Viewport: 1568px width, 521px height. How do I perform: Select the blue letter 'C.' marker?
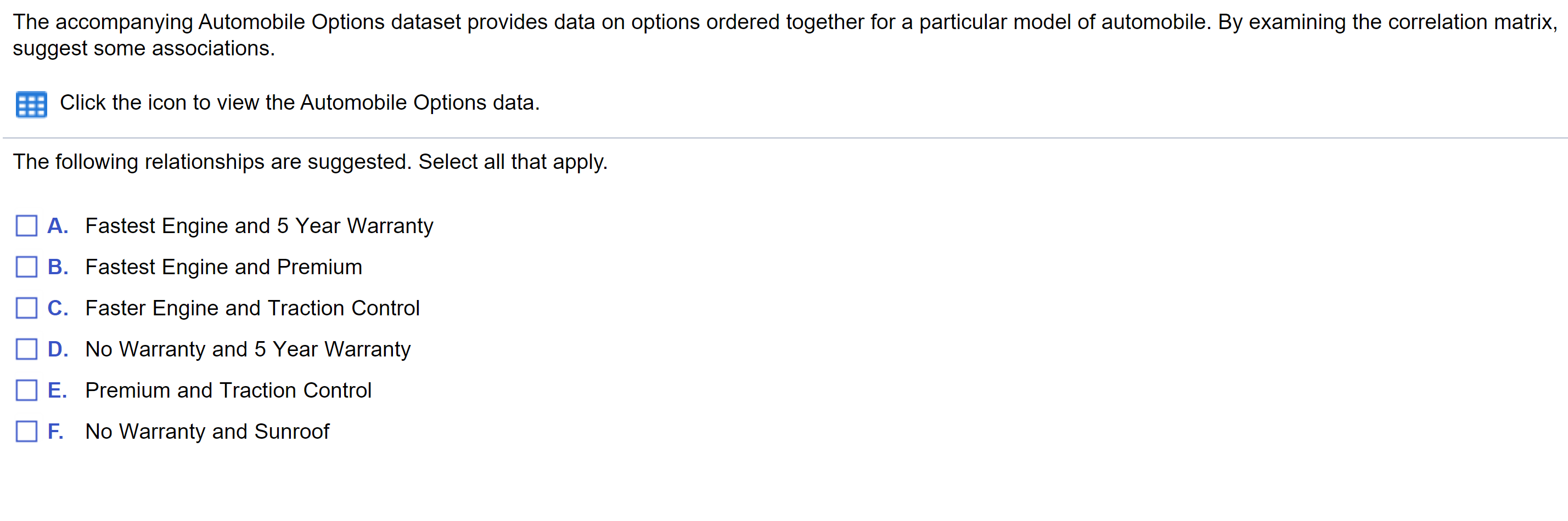pos(58,308)
